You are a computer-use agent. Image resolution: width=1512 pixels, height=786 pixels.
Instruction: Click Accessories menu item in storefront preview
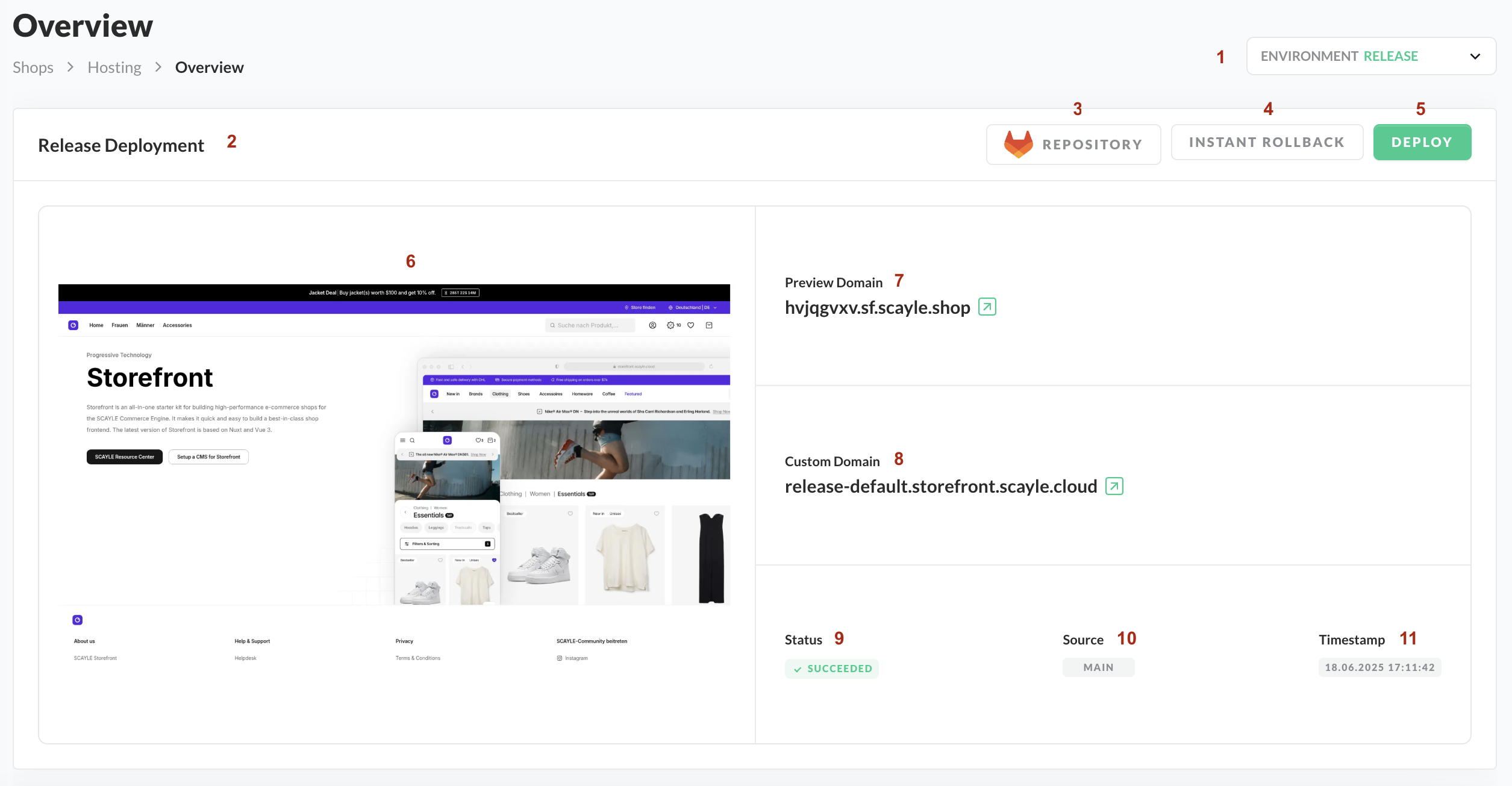177,325
